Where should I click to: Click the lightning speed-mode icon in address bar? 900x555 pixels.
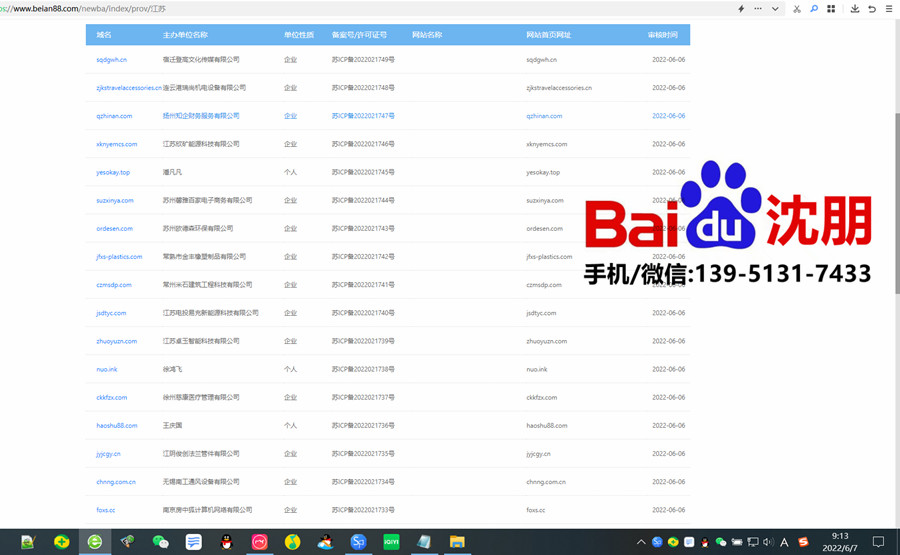pos(741,9)
